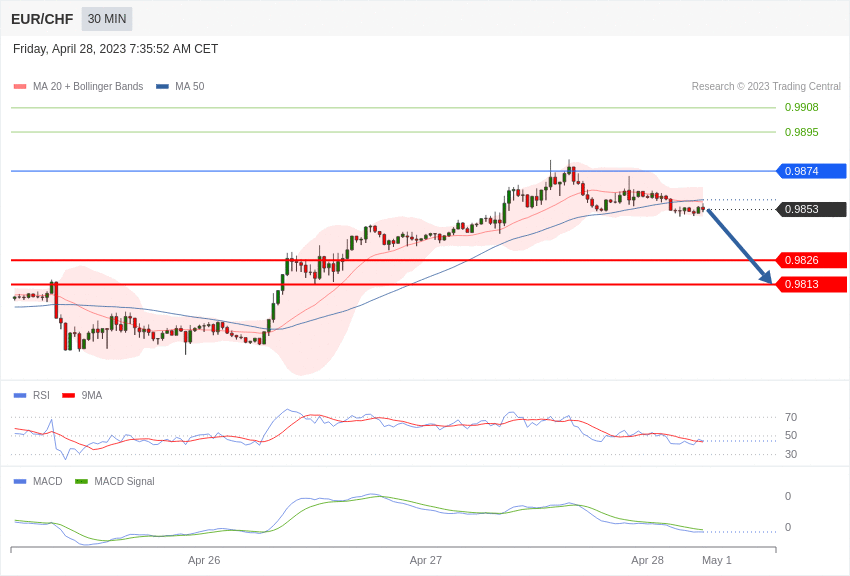Select the 0.9813 red target tag
Image resolution: width=850 pixels, height=576 pixels.
[x=811, y=285]
